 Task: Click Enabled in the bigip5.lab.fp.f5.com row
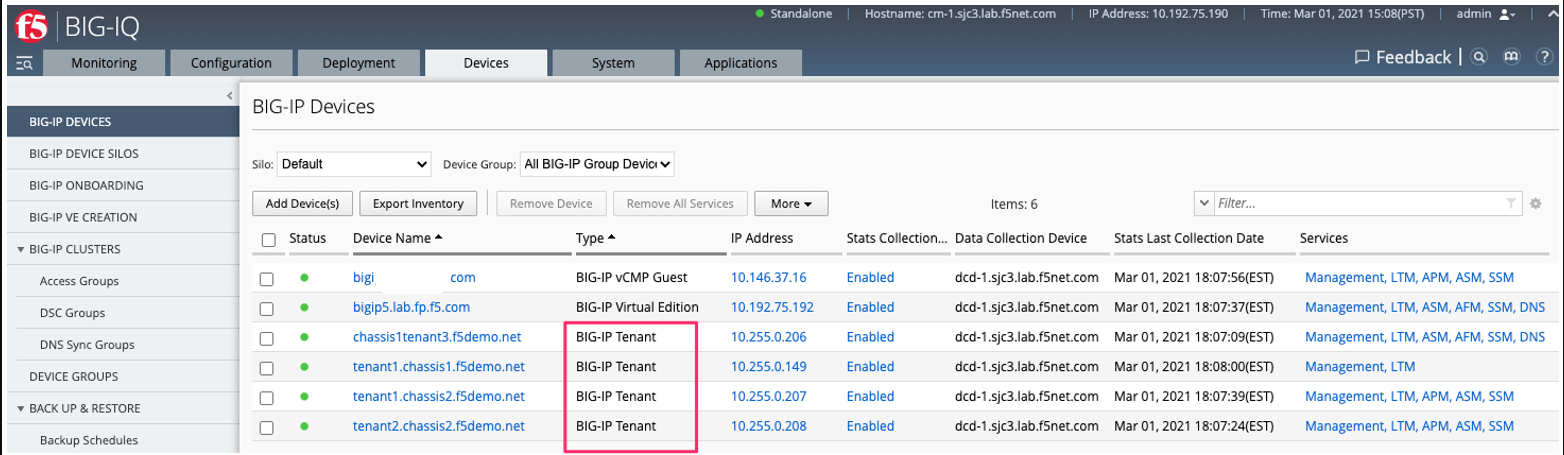871,307
